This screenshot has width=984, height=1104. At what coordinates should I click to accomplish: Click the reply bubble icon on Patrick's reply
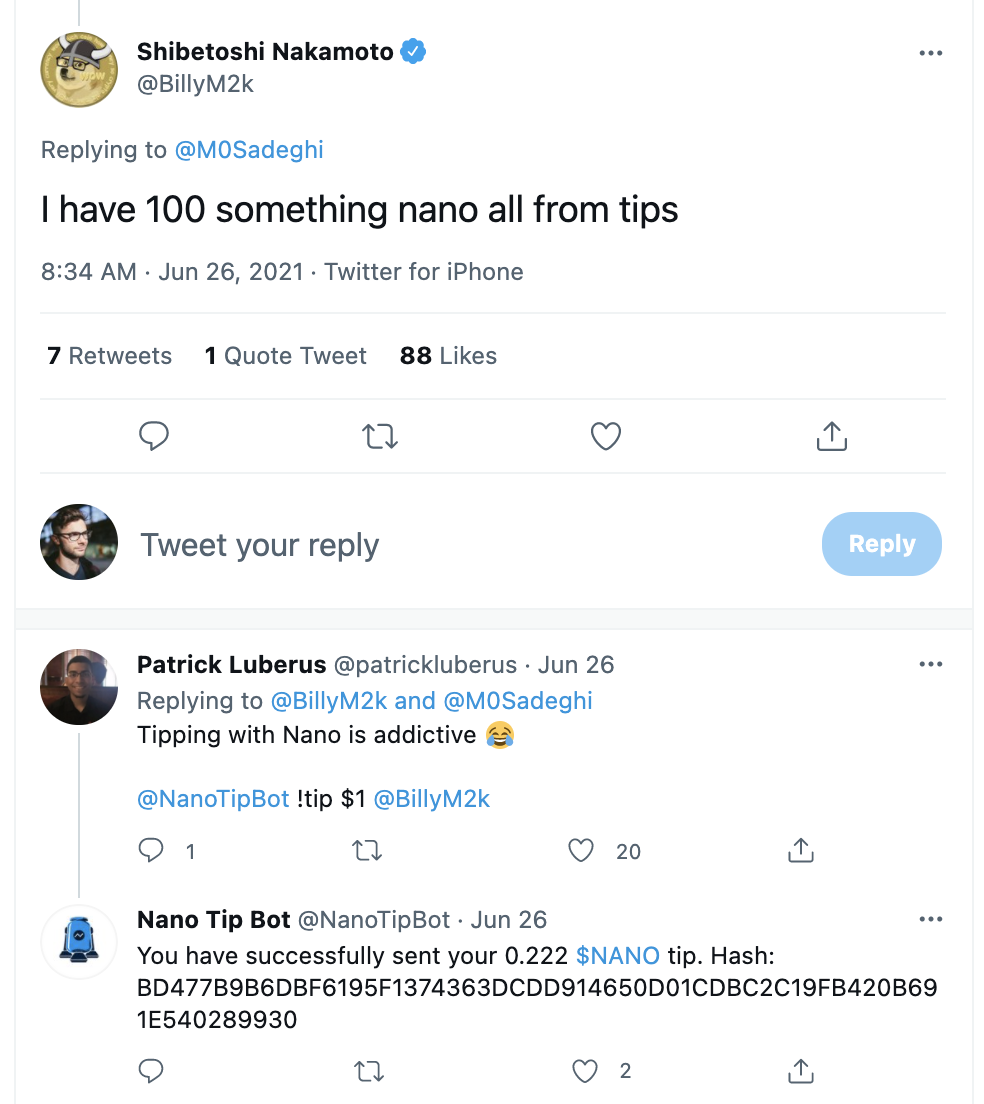click(x=151, y=850)
